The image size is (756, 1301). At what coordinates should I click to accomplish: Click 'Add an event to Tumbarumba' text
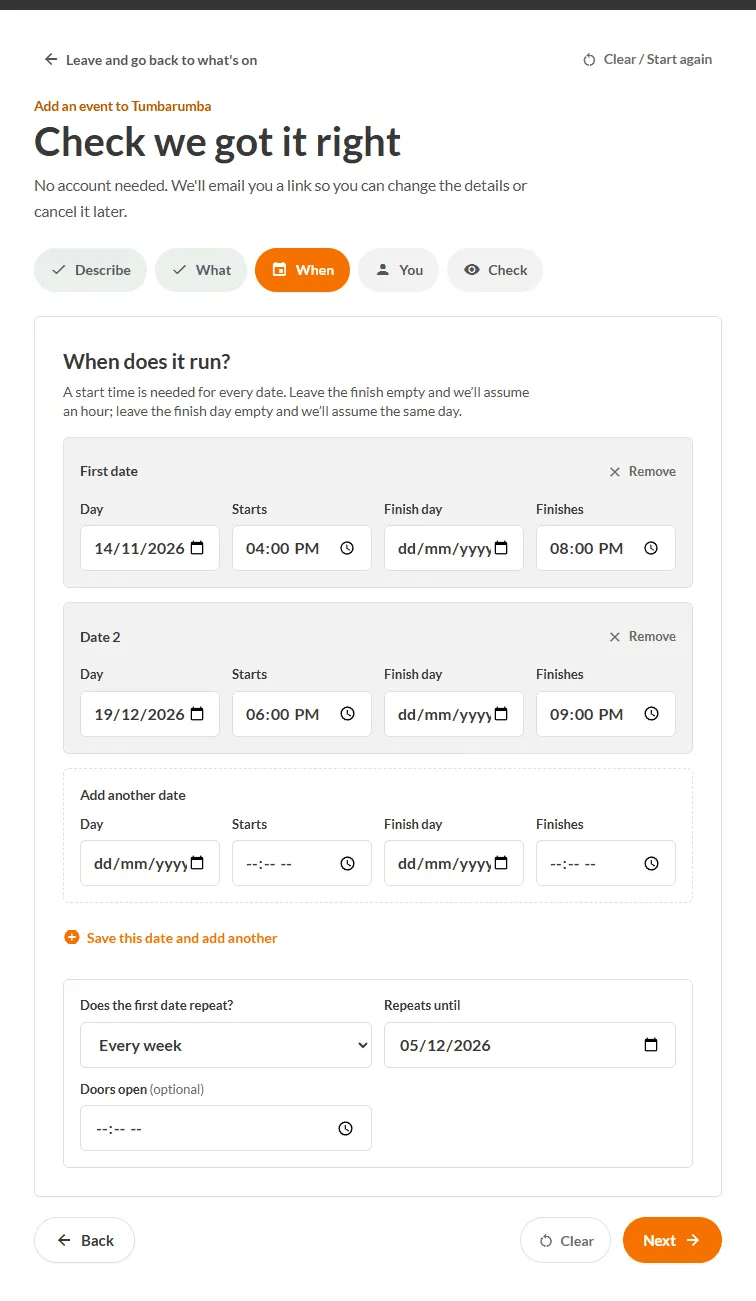coord(123,106)
